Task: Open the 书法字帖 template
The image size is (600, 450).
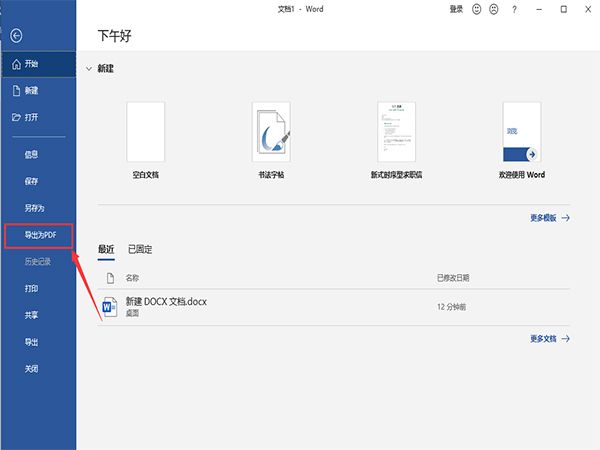Action: 271,140
